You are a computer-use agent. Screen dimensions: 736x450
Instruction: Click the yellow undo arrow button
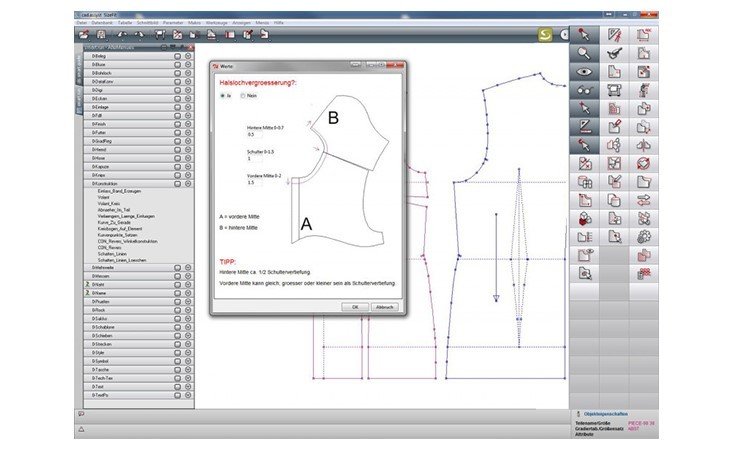click(x=545, y=34)
